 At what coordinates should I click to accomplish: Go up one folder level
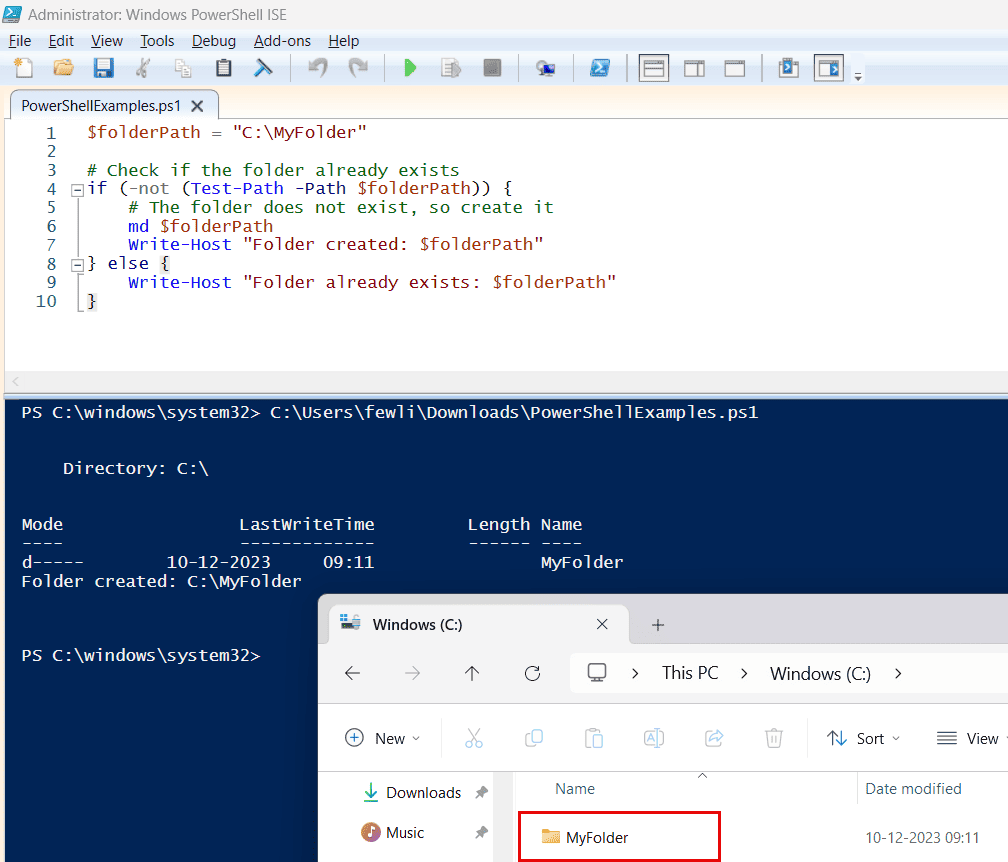click(472, 674)
